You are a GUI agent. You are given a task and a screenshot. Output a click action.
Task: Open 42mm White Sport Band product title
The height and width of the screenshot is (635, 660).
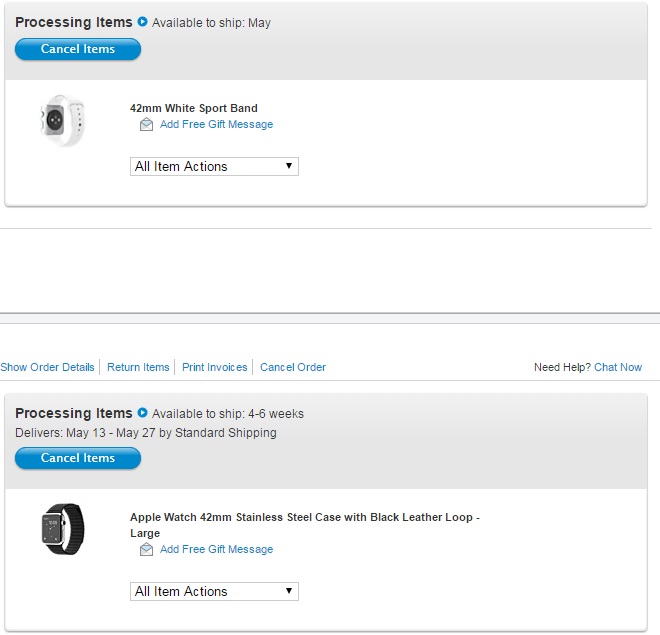point(194,108)
